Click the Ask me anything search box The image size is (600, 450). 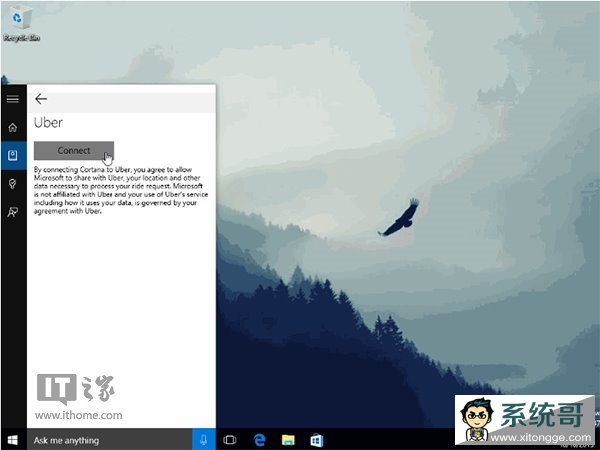[x=109, y=440]
